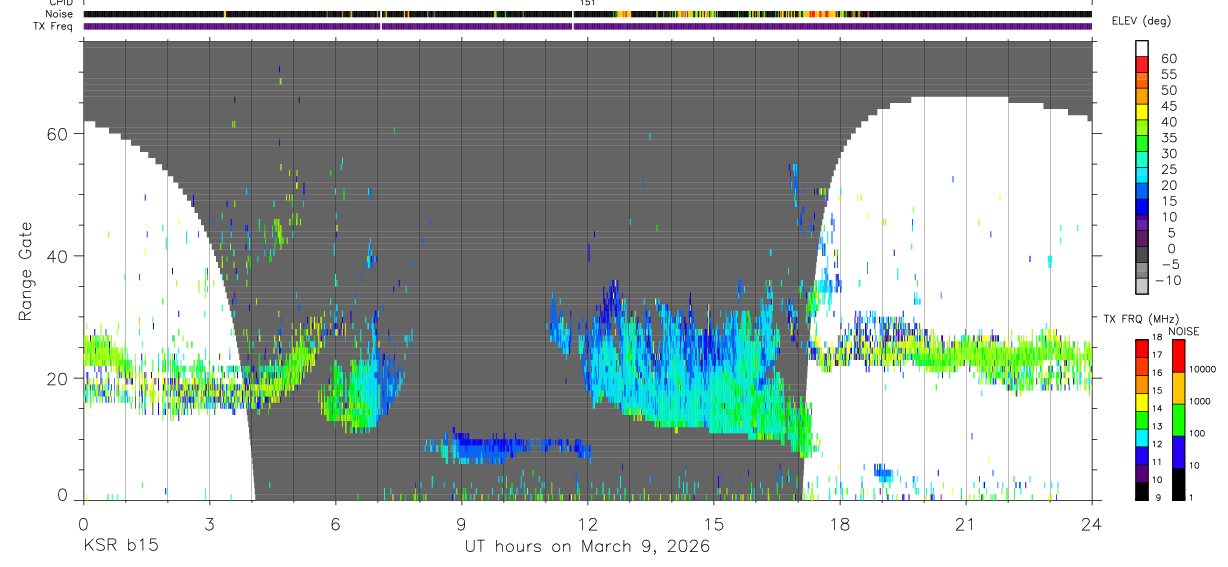
Task: Click the 'Noise' row label at top left
Action: tap(59, 14)
